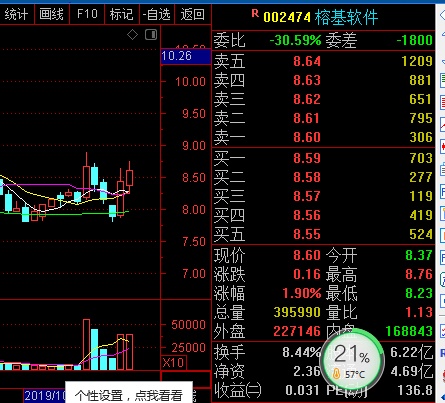Viewport: 445px width, 403px height.
Task: Click 涨幅 percentage 1.90%
Action: tap(302, 293)
